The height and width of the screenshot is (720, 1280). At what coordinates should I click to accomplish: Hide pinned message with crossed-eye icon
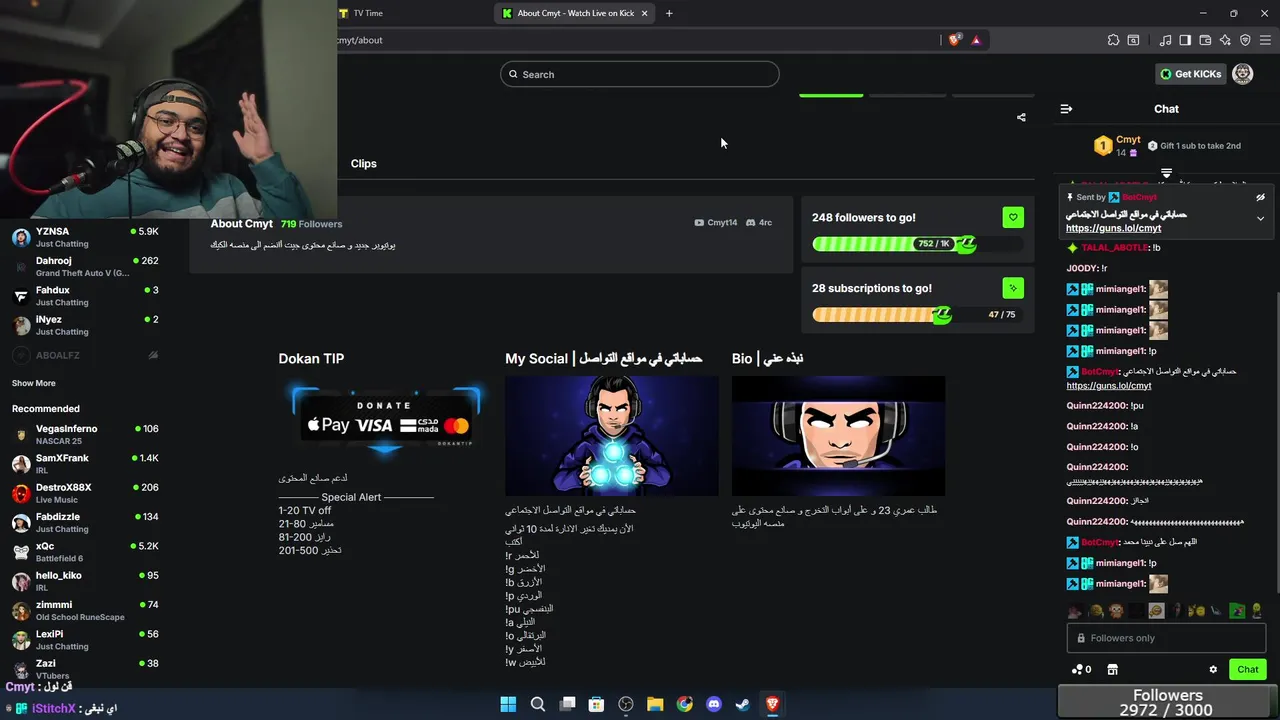pos(1260,198)
